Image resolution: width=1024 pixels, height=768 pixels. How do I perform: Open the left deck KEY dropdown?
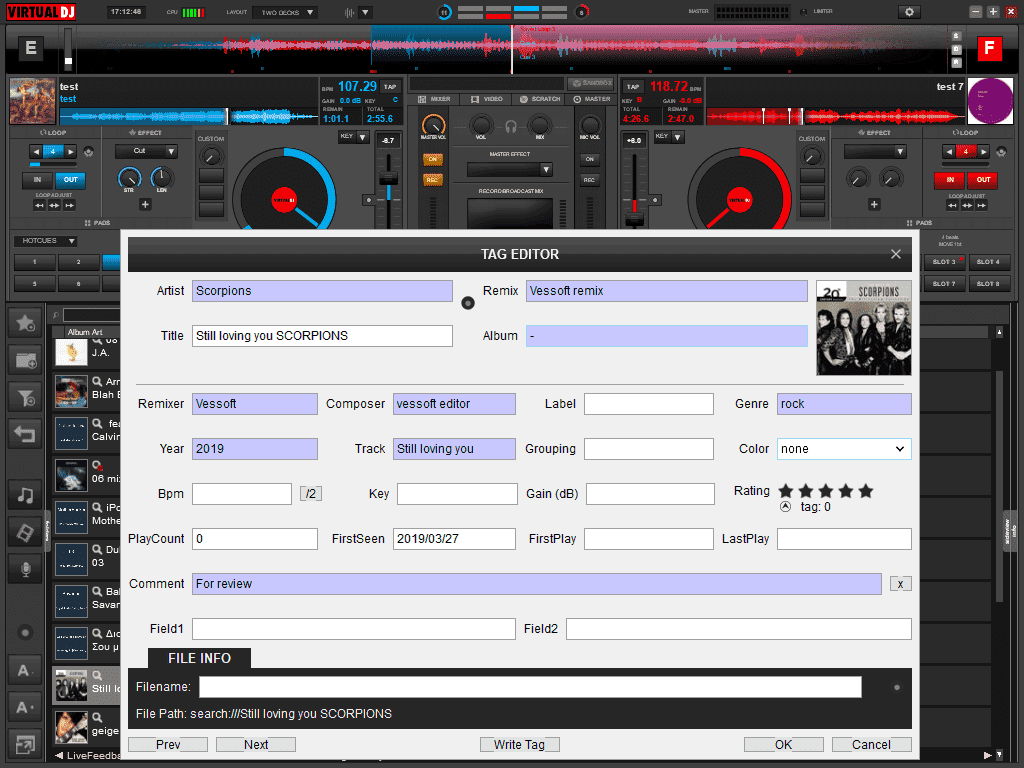[353, 137]
